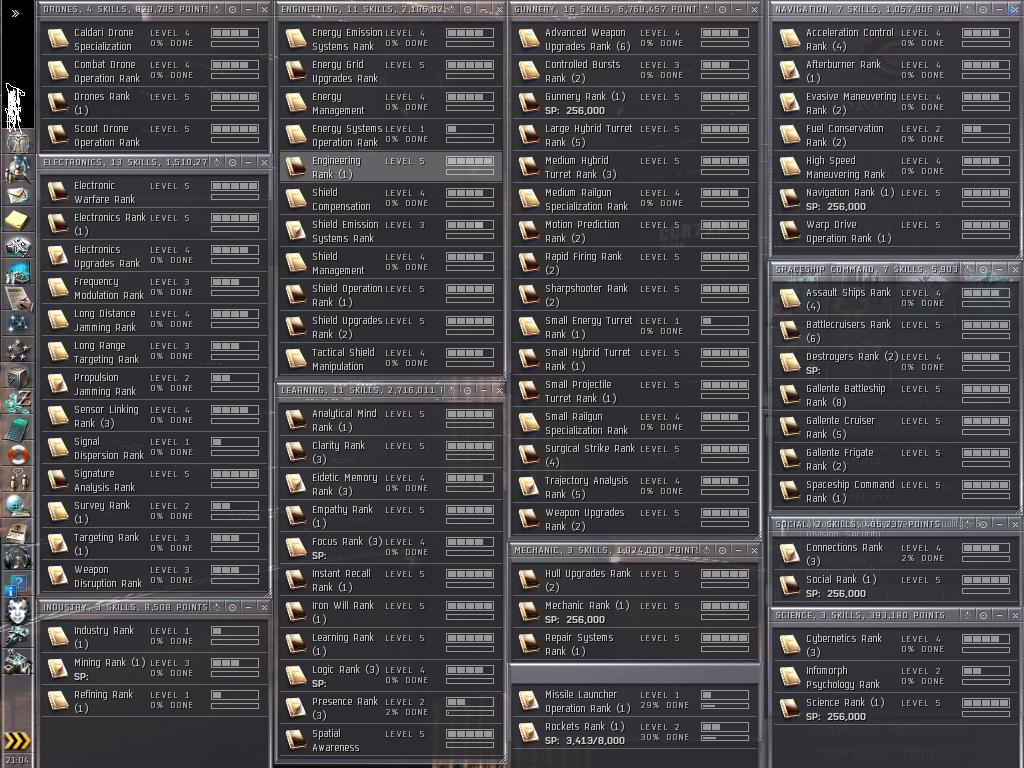Select the Long Distance Jamming skill
Viewport: 1024px width, 768px height.
coord(154,320)
